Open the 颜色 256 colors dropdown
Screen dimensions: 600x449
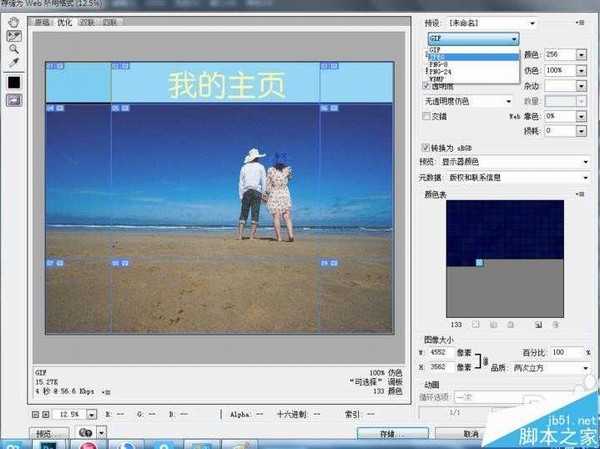(581, 54)
